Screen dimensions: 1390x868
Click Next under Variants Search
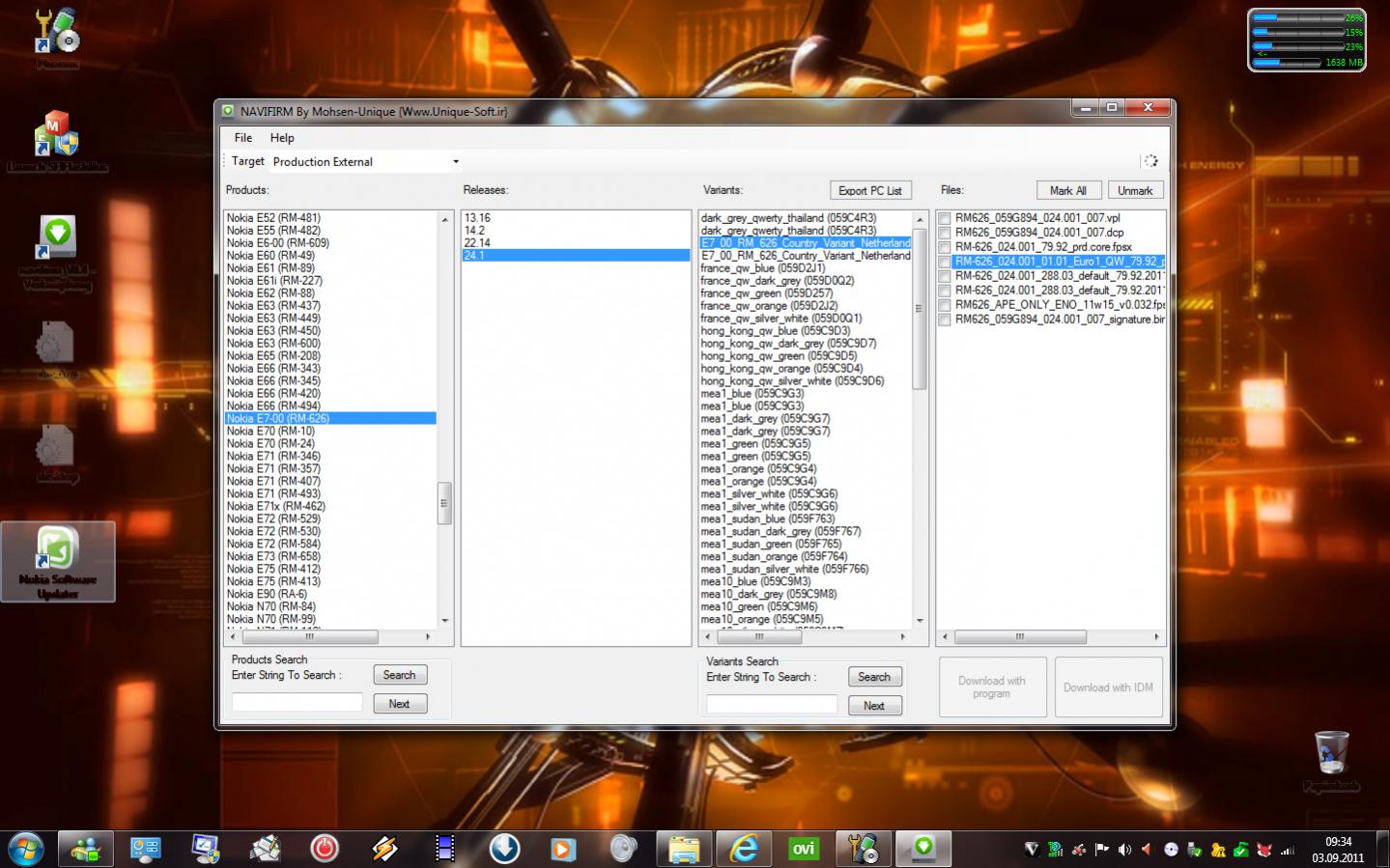pyautogui.click(x=875, y=706)
